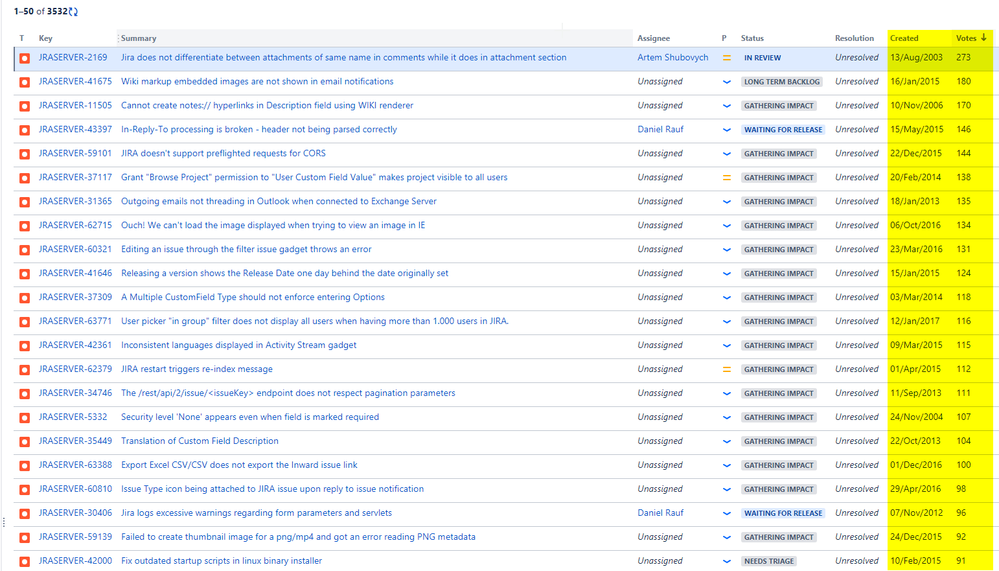Image resolution: width=999 pixels, height=571 pixels.
Task: Click the refresh results icon next to 3532
Action: pyautogui.click(x=73, y=11)
